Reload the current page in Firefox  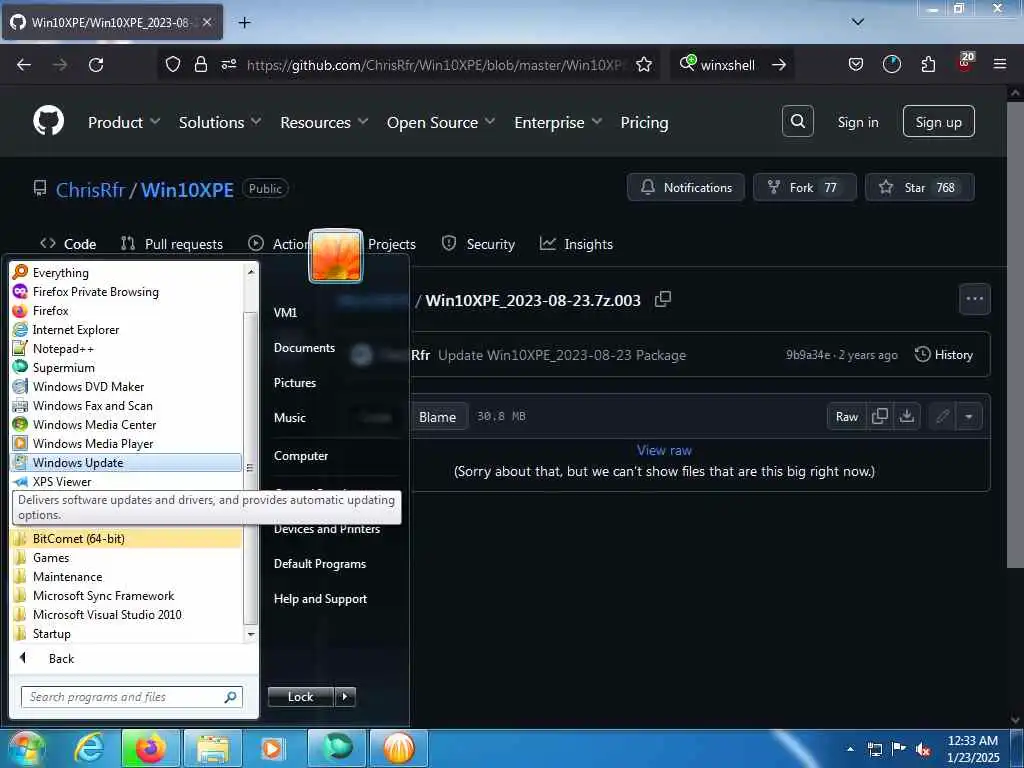[96, 64]
